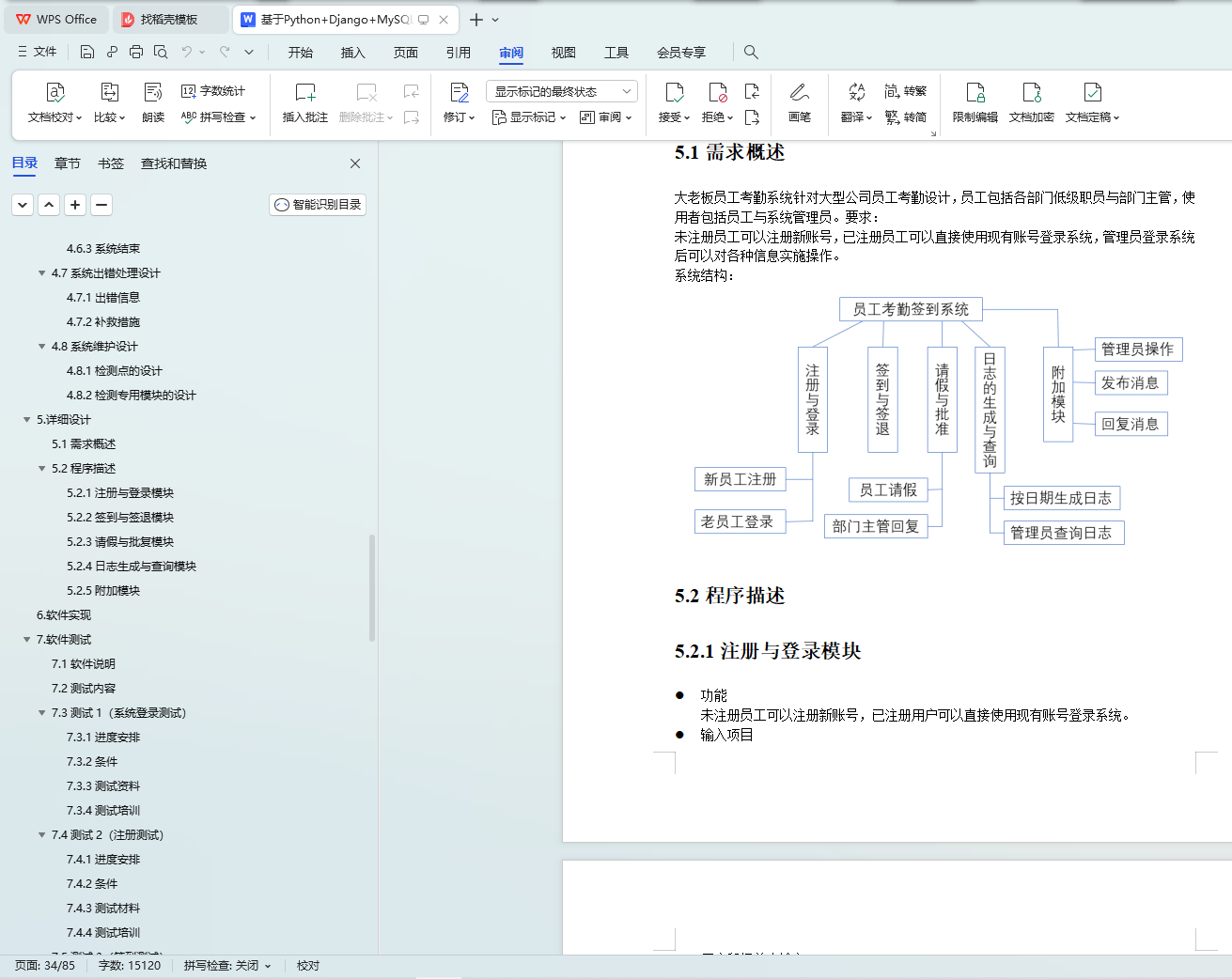
Task: Switch to the 插入 ribbon tab
Action: [x=353, y=53]
